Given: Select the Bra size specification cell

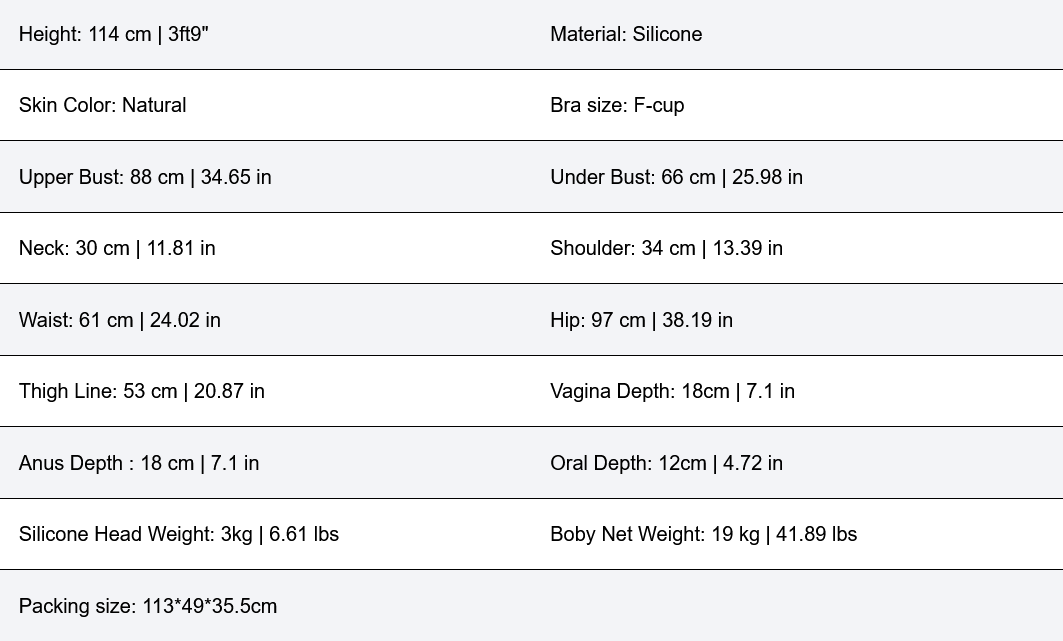Looking at the screenshot, I should pyautogui.click(x=617, y=105).
